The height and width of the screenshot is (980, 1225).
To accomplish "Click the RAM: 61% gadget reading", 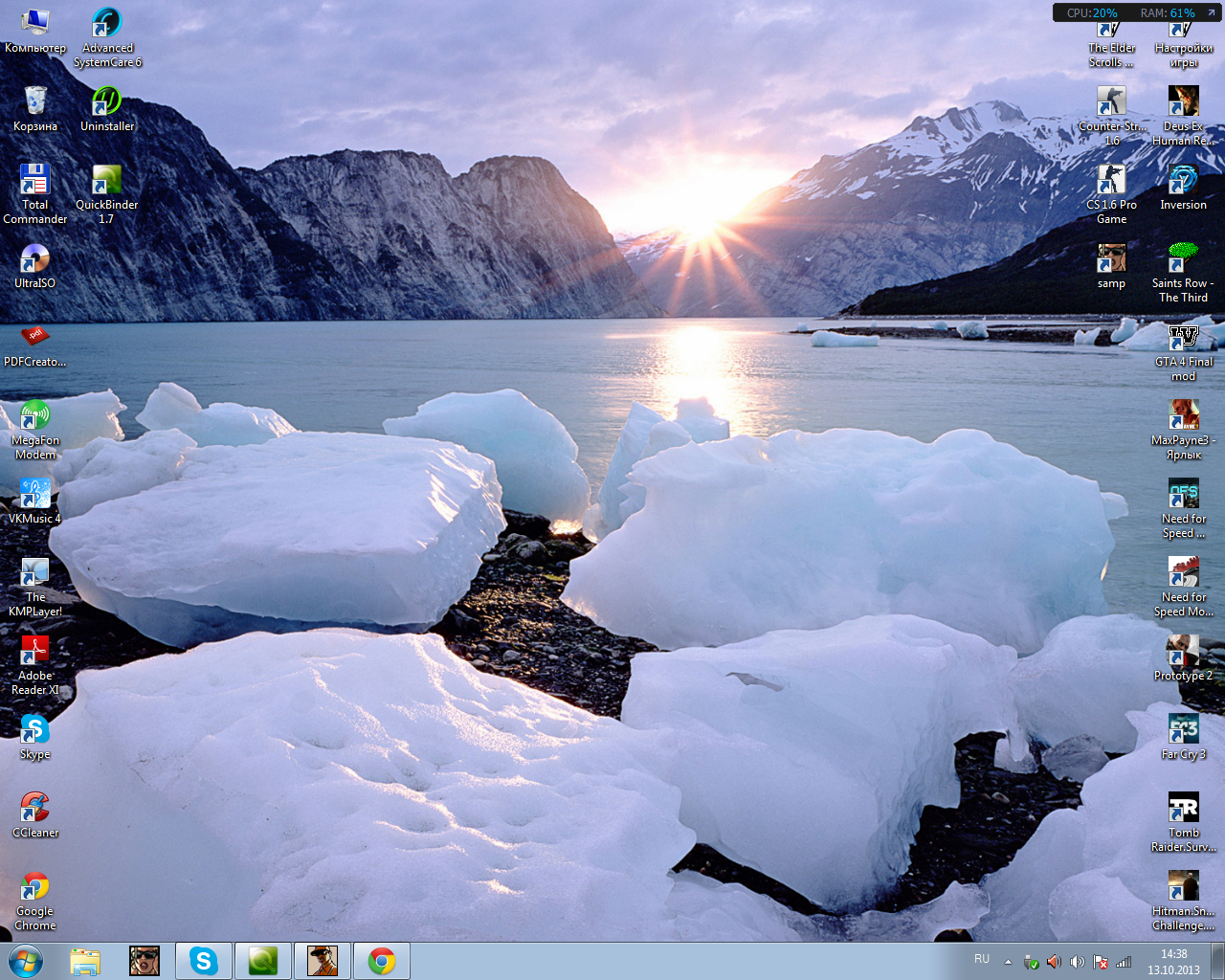I will pyautogui.click(x=1167, y=12).
